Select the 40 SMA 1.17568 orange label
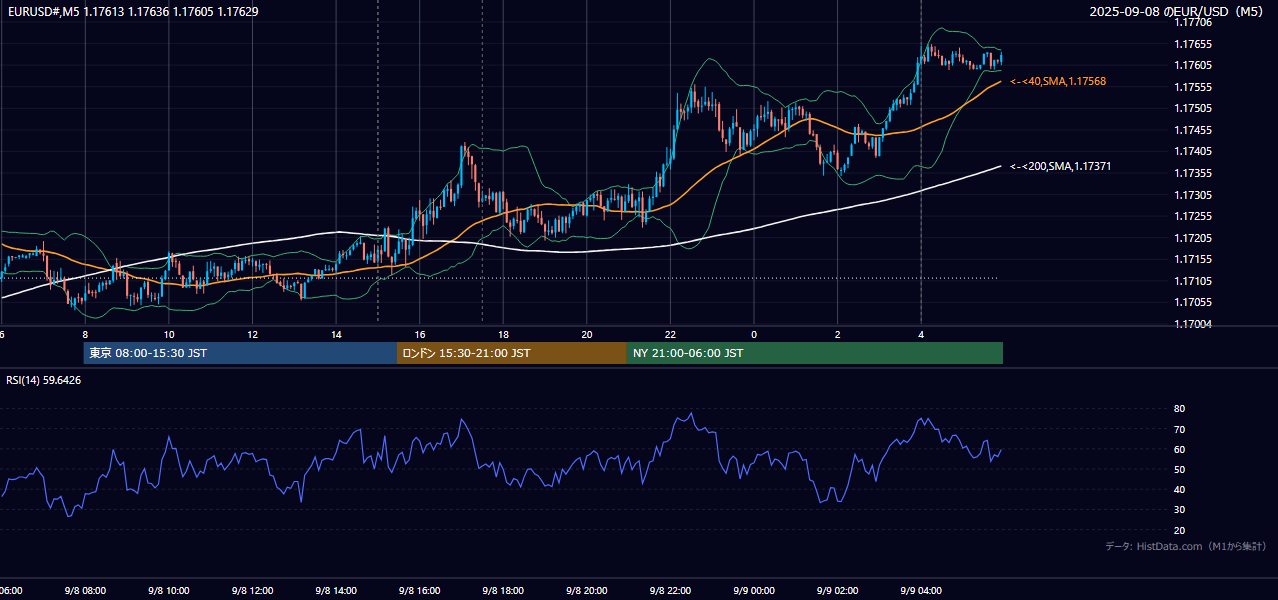This screenshot has width=1278, height=600. tap(1058, 81)
